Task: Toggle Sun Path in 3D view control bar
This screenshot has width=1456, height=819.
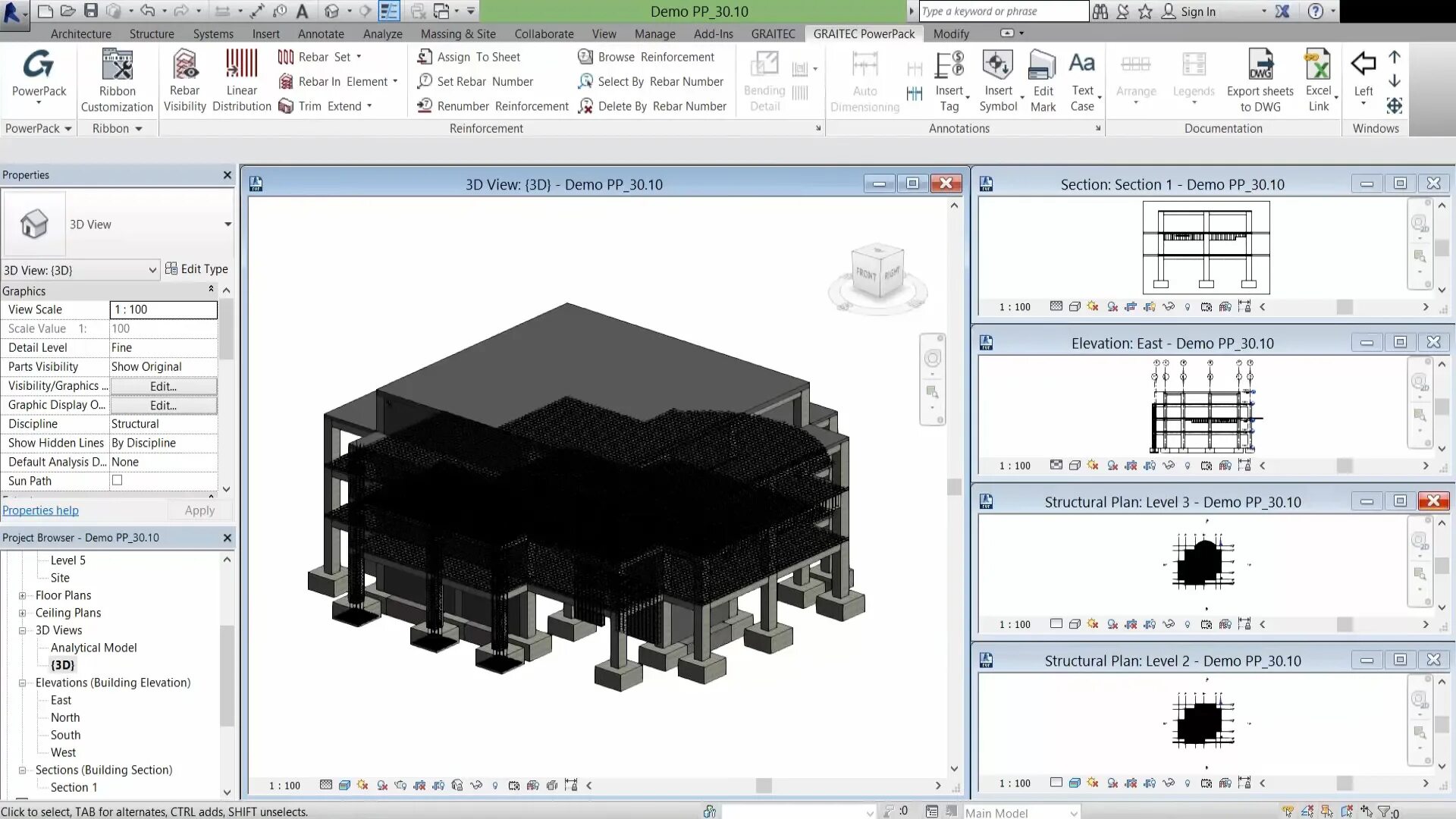Action: coord(362,786)
